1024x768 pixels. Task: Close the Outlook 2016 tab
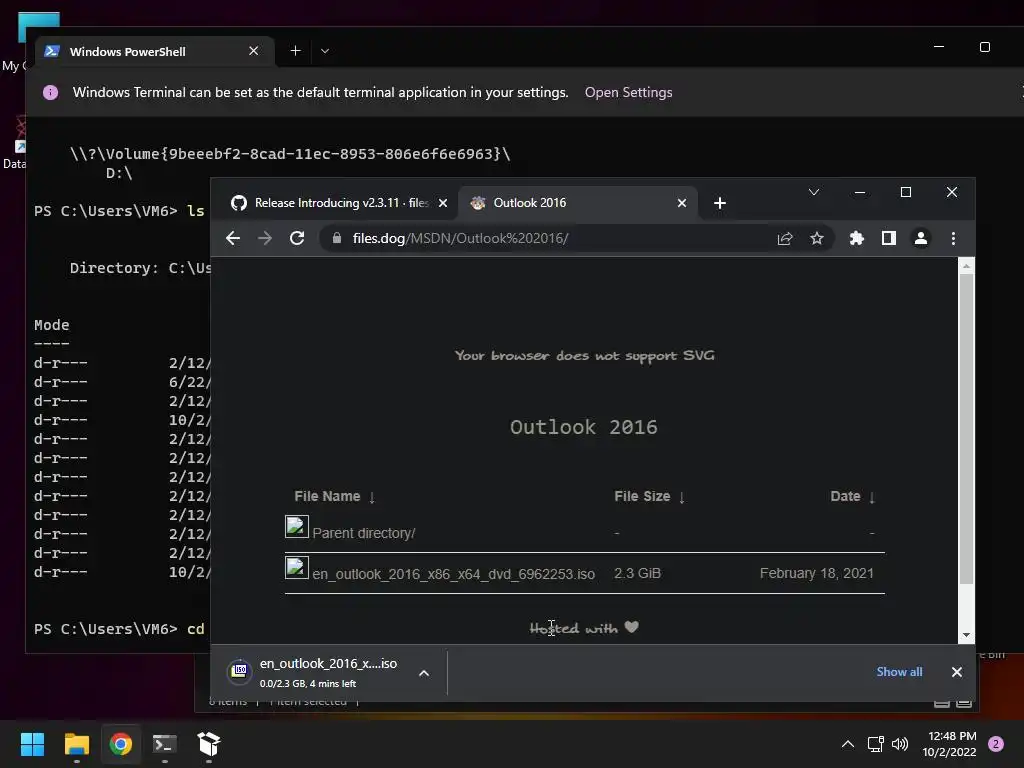click(682, 203)
